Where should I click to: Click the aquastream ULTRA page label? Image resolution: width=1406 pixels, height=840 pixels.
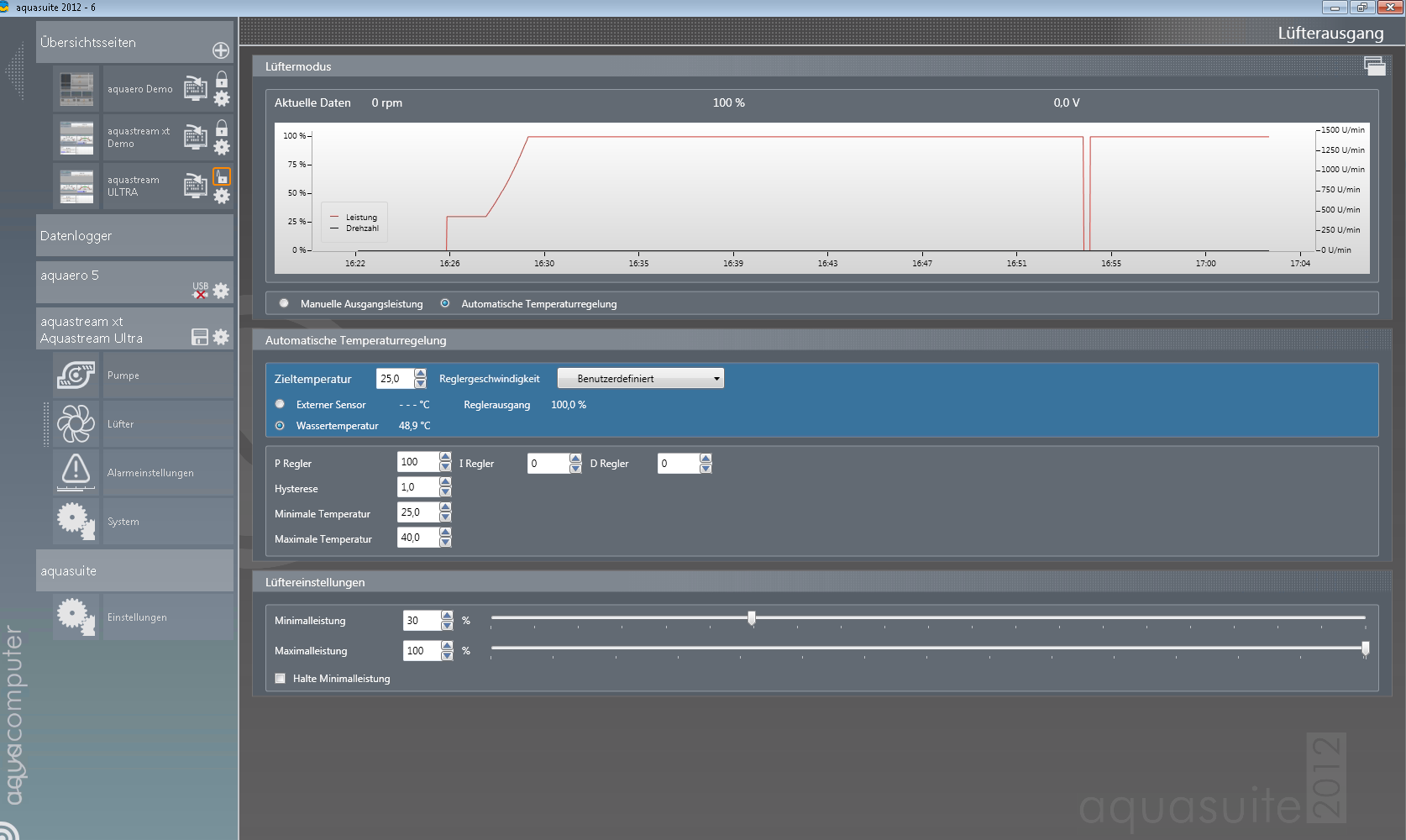click(x=134, y=186)
